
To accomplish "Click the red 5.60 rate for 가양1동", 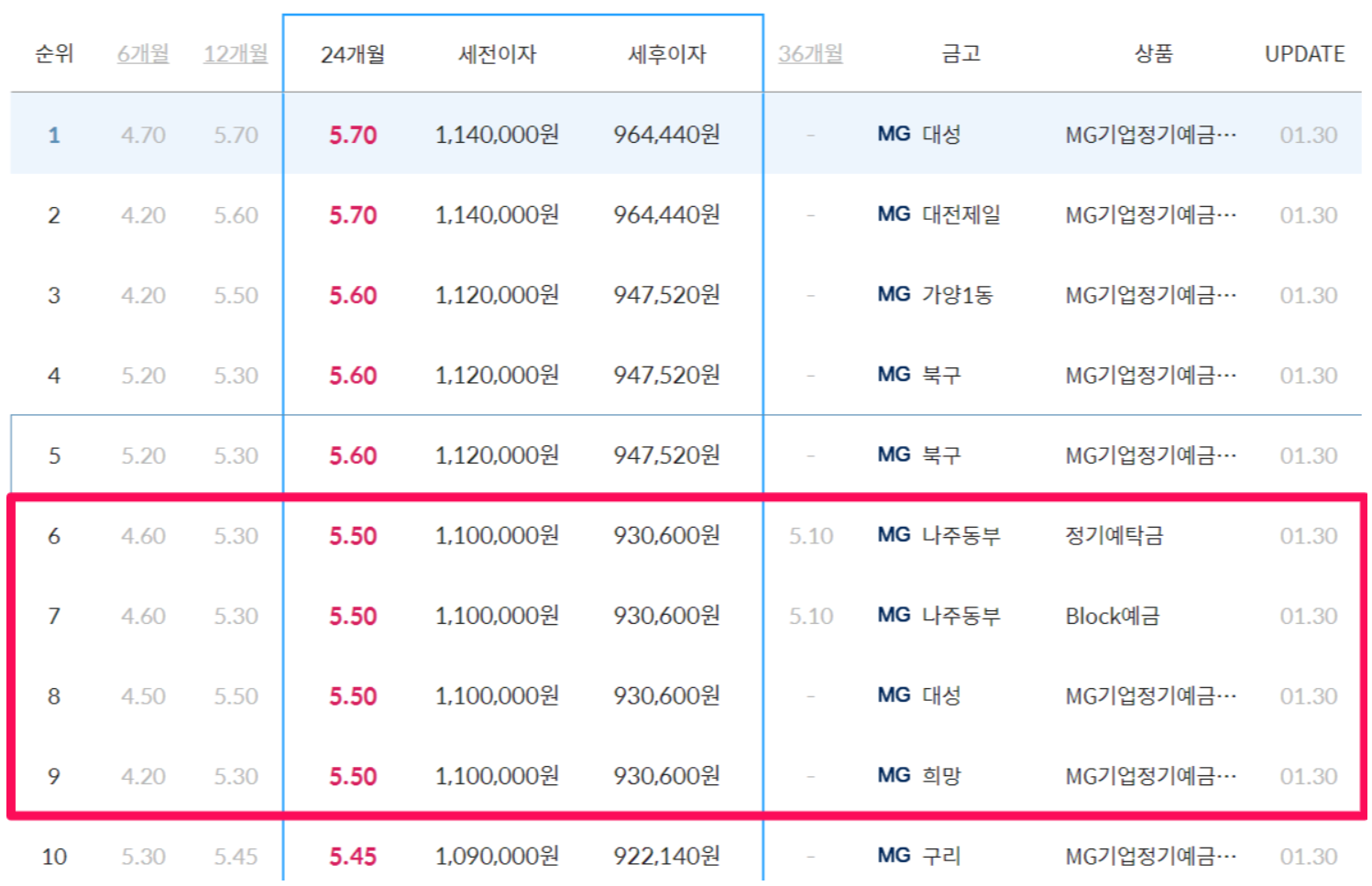I will pyautogui.click(x=353, y=295).
